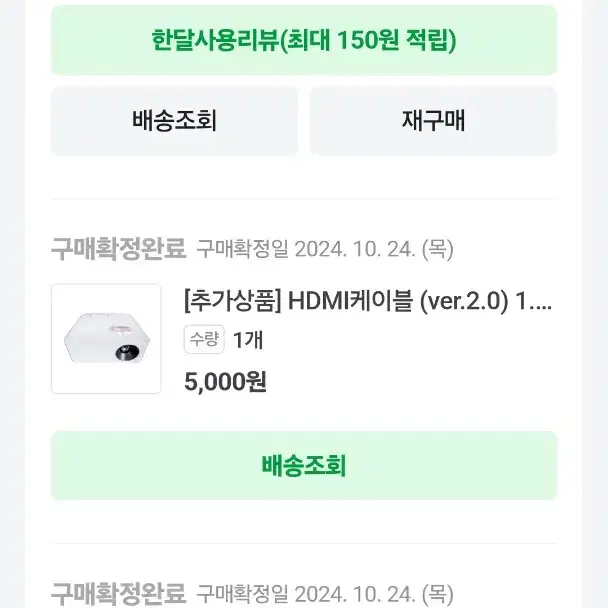The height and width of the screenshot is (608, 608).
Task: Open the white projector product thumbnail
Action: coord(106,339)
